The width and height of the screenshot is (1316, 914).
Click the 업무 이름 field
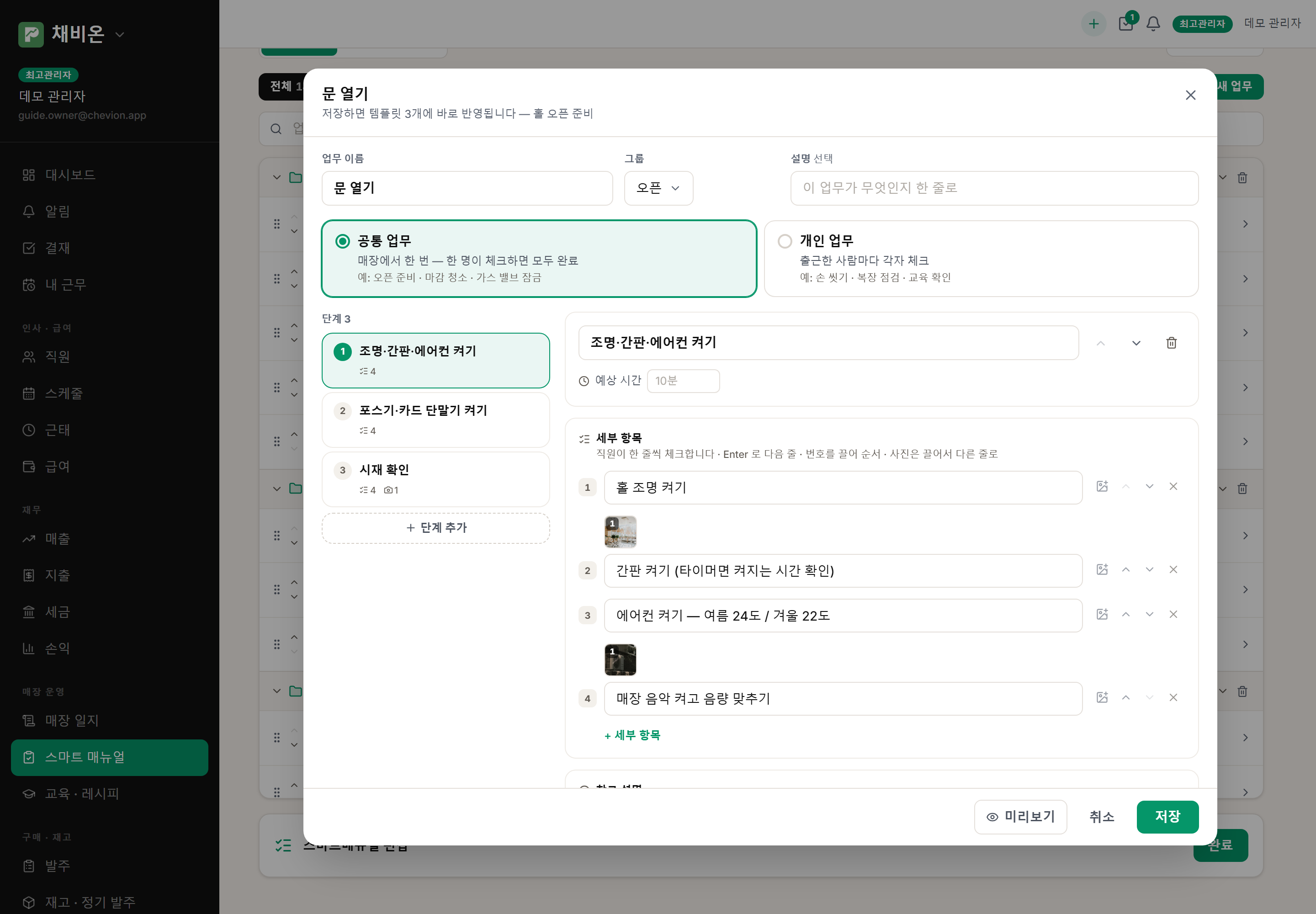click(467, 188)
